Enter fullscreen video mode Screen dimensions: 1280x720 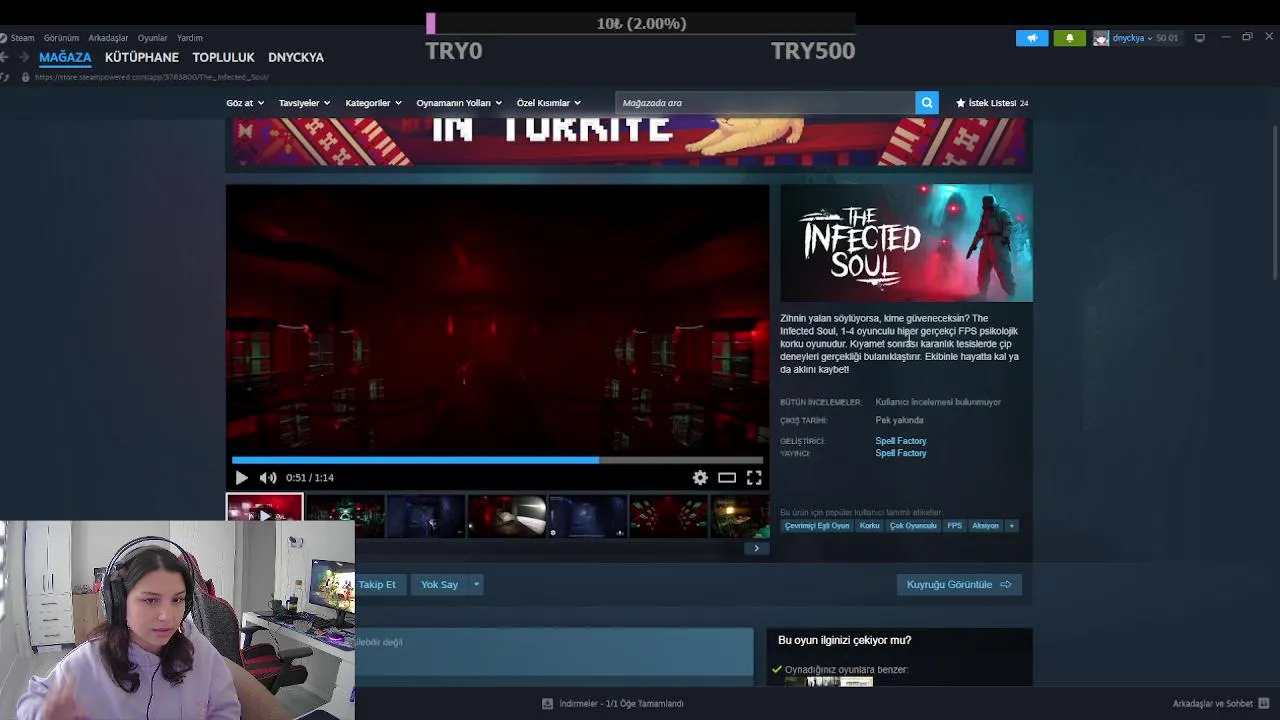pos(754,478)
